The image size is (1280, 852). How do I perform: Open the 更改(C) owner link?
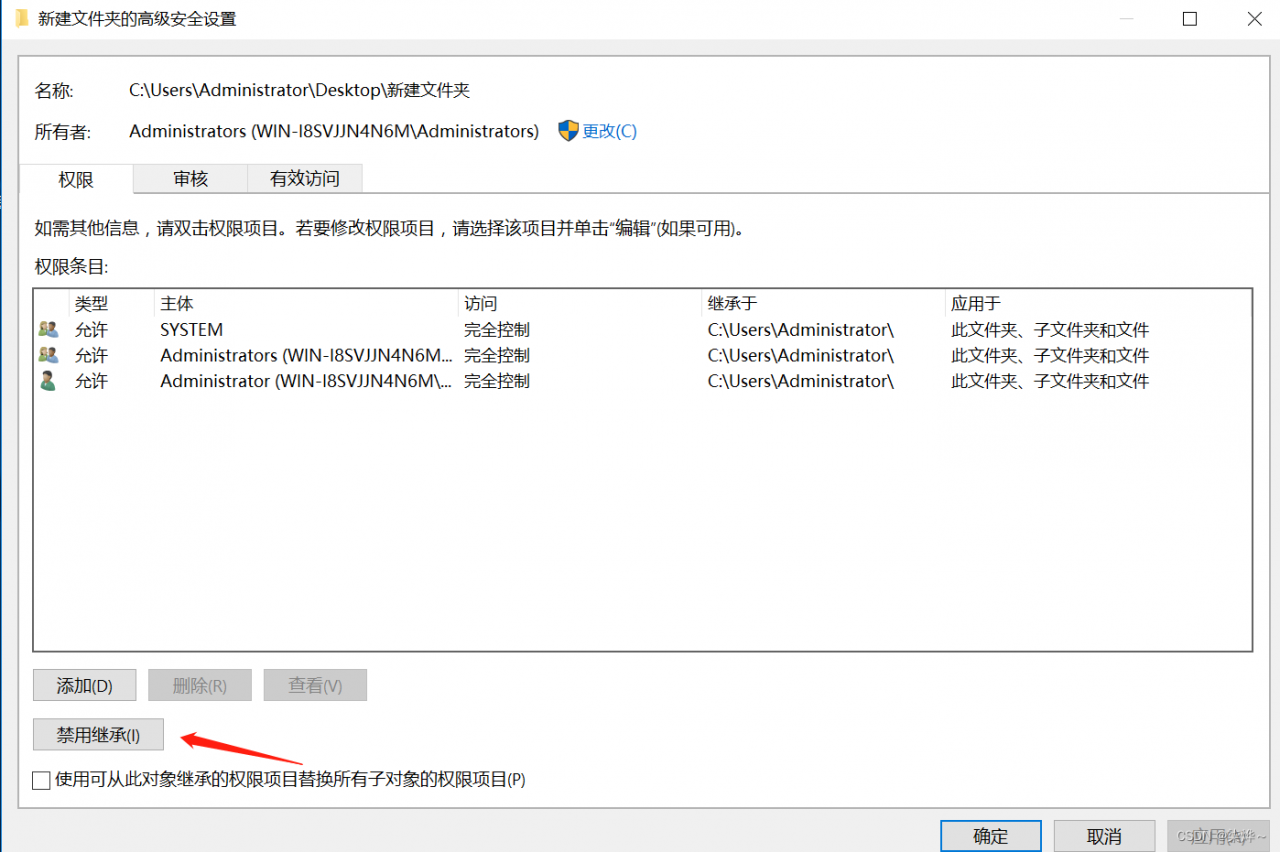pos(608,131)
